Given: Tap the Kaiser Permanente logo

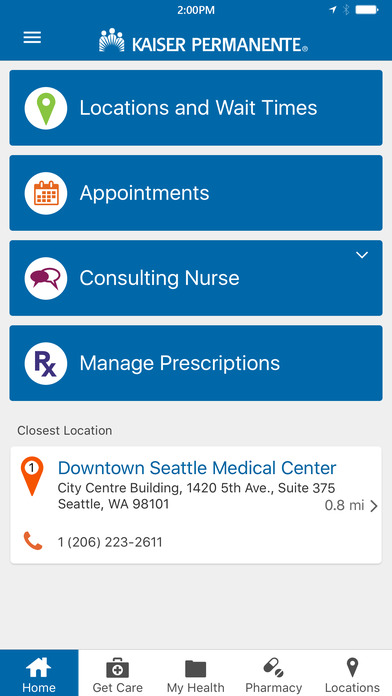Looking at the screenshot, I should [203, 41].
